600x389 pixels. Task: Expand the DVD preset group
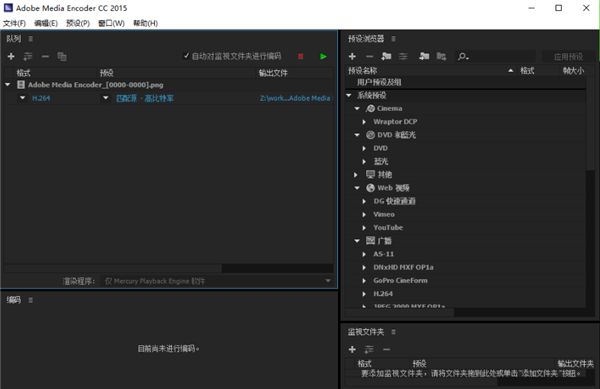[364, 148]
